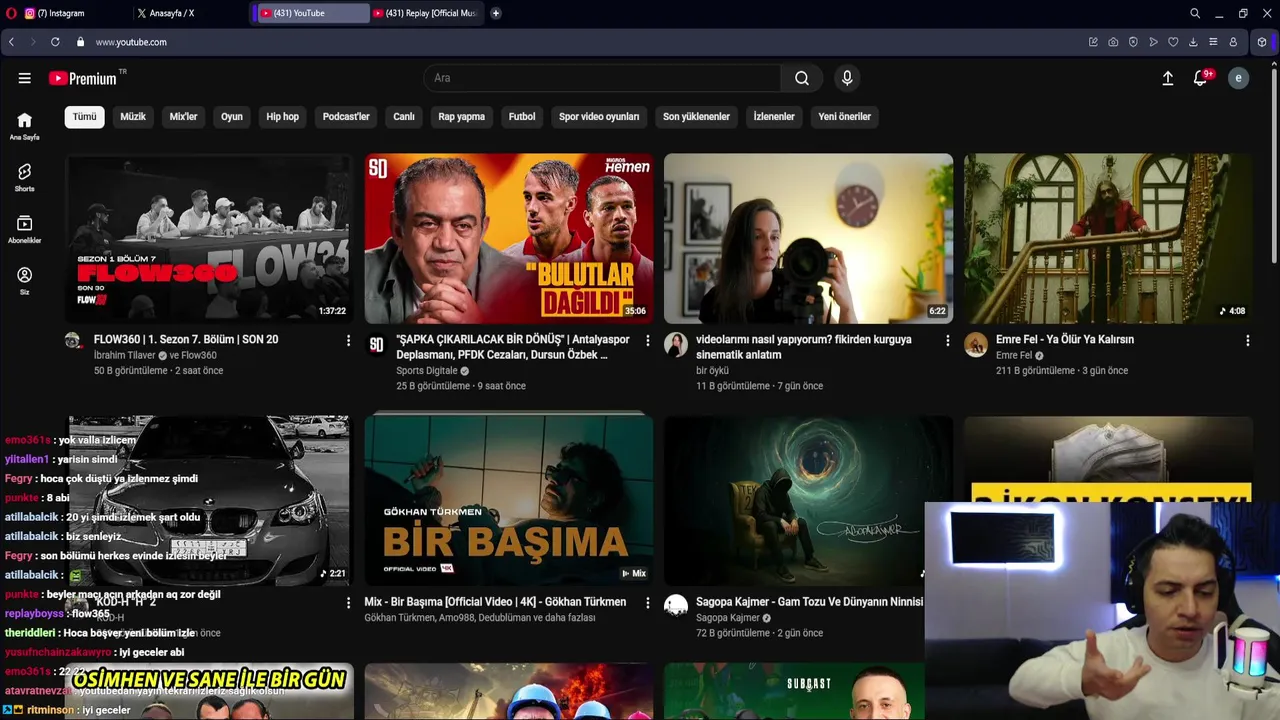Click Emre Fel channel avatar
1280x720 pixels.
coord(976,344)
